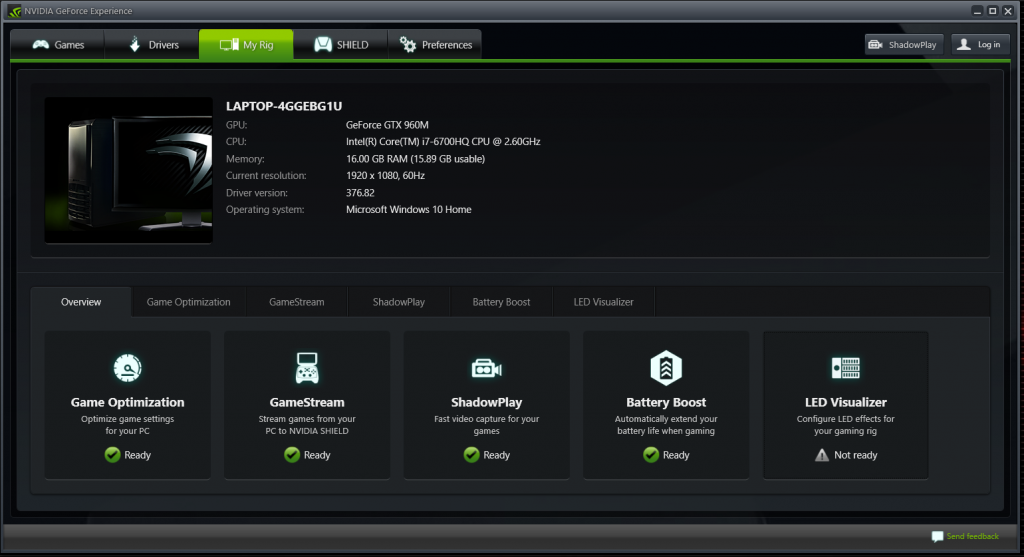Click the Send feedback link

[972, 536]
